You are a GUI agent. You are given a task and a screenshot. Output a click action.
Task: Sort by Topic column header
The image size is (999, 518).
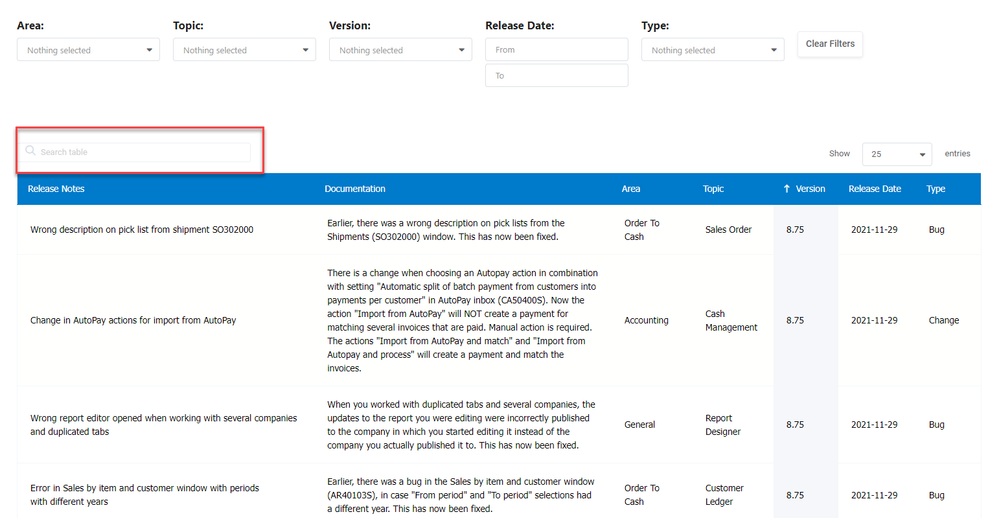click(x=713, y=189)
